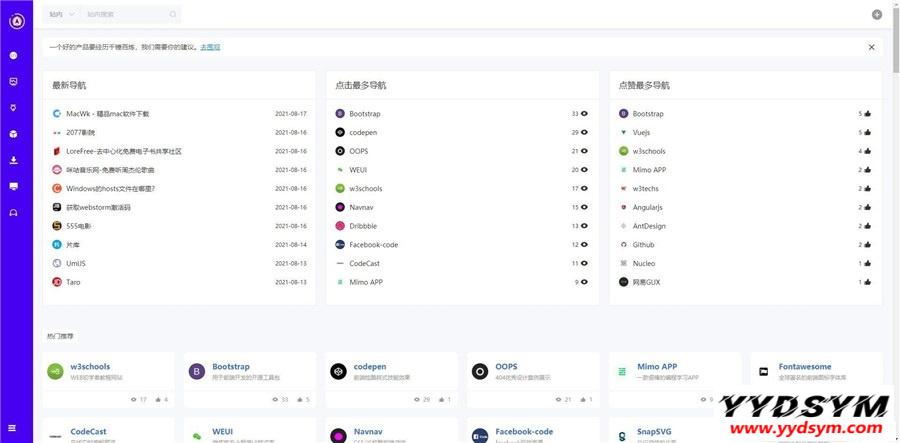900x443 pixels.
Task: Open the MacWk entry in latest navigation
Action: tap(107, 114)
